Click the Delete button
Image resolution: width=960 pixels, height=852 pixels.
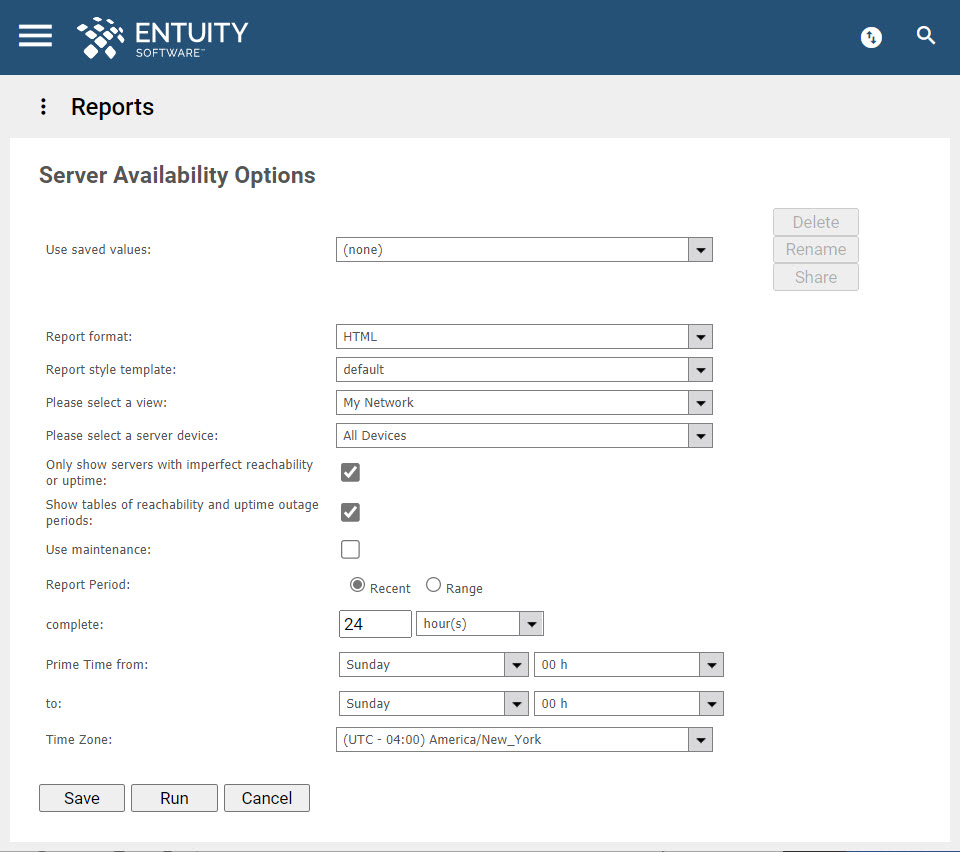[816, 222]
